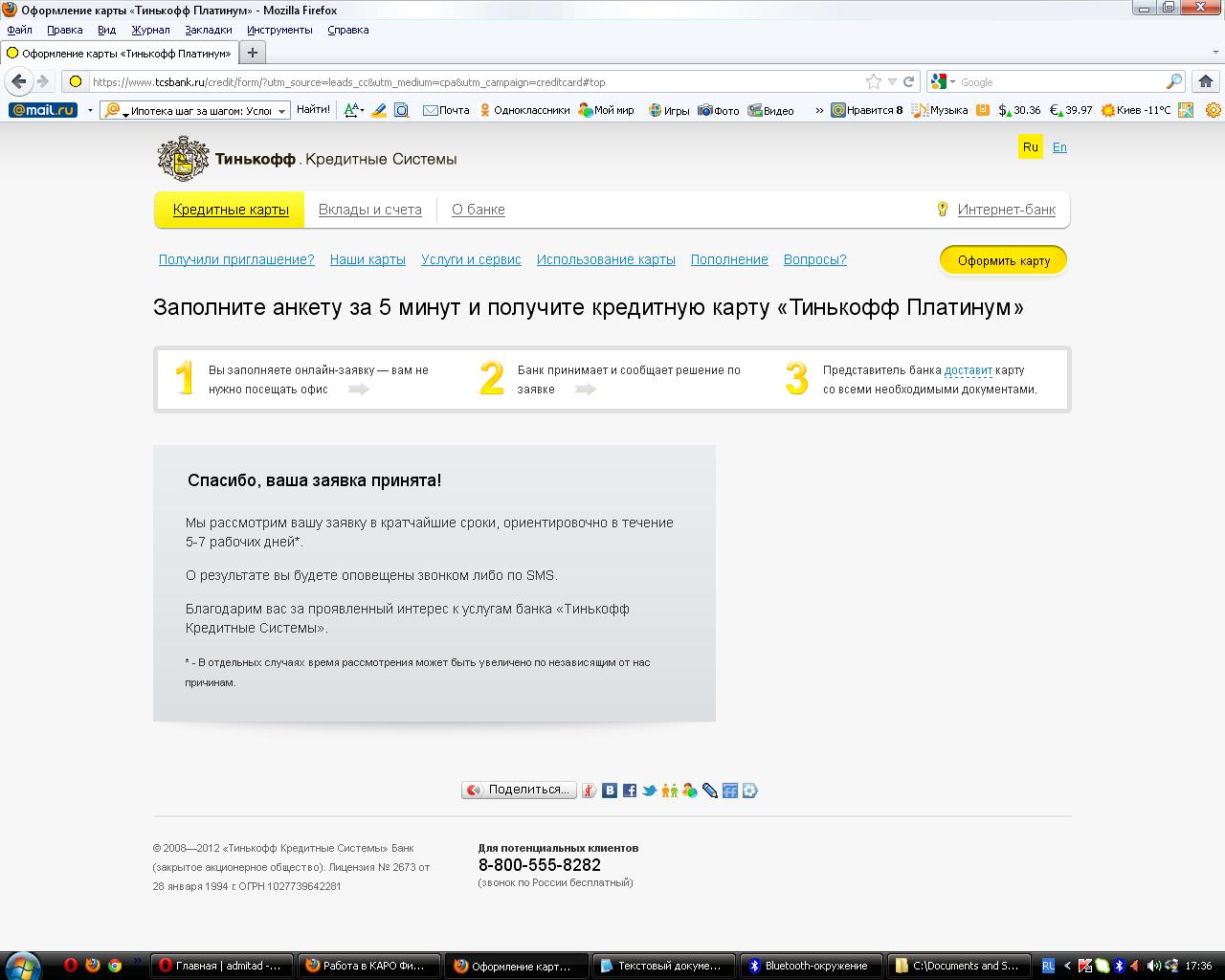Click the Ya.ru share icon
The width and height of the screenshot is (1225, 980).
click(x=590, y=791)
